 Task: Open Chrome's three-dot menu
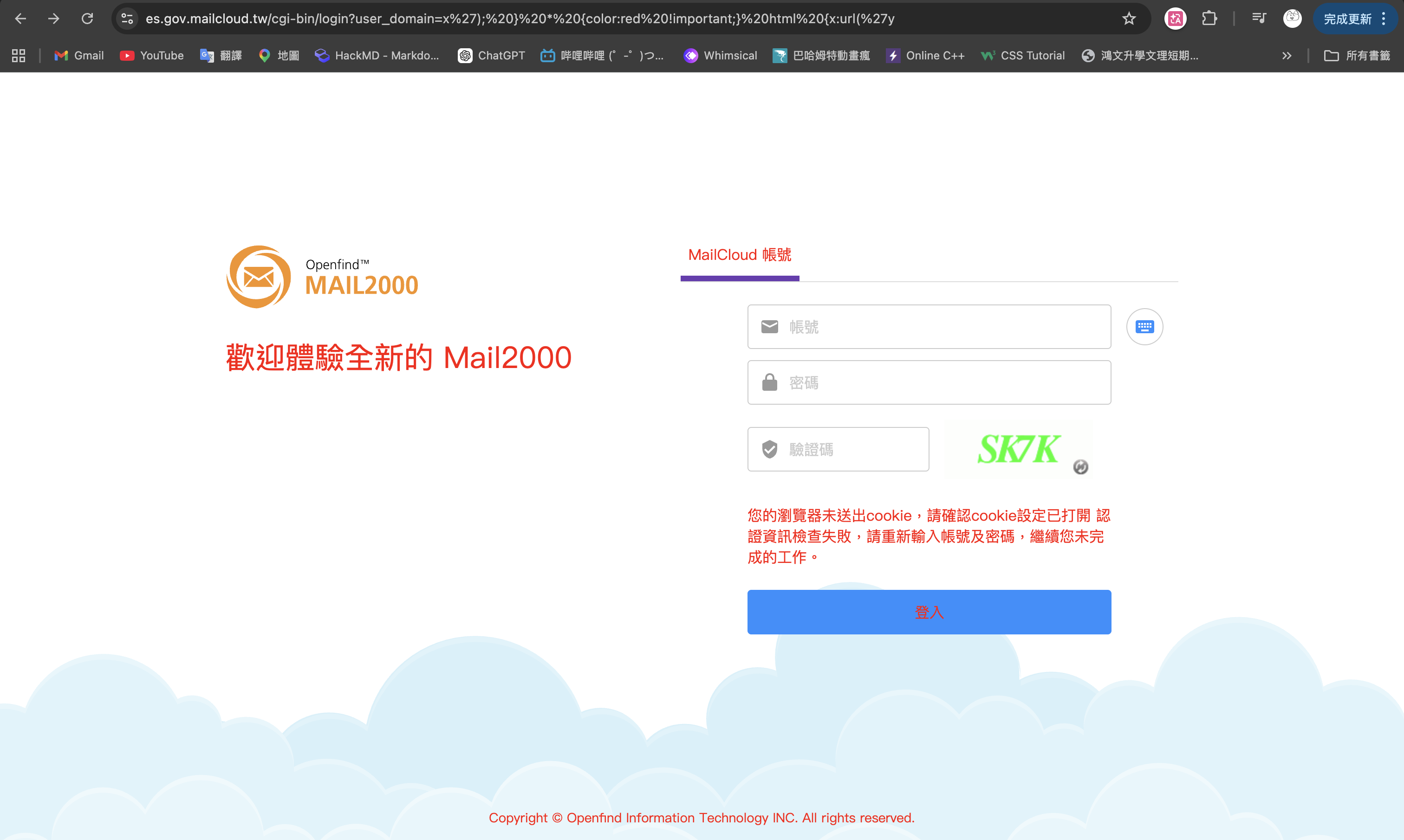[x=1384, y=19]
